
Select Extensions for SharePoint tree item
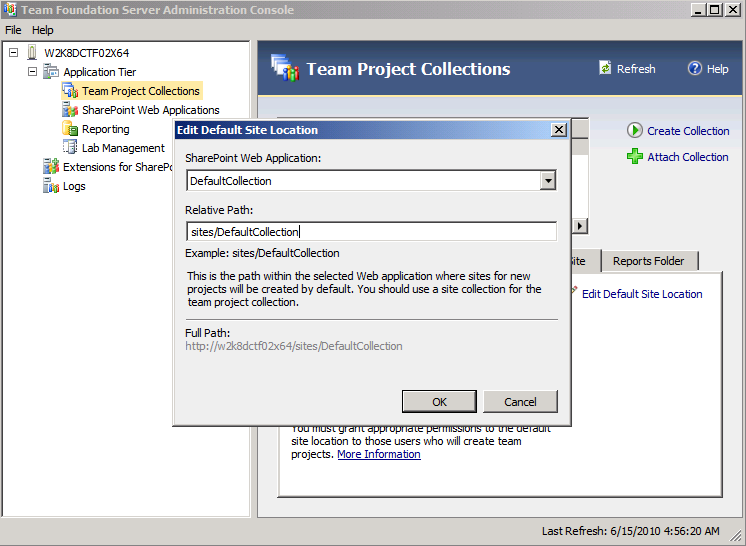pos(117,167)
